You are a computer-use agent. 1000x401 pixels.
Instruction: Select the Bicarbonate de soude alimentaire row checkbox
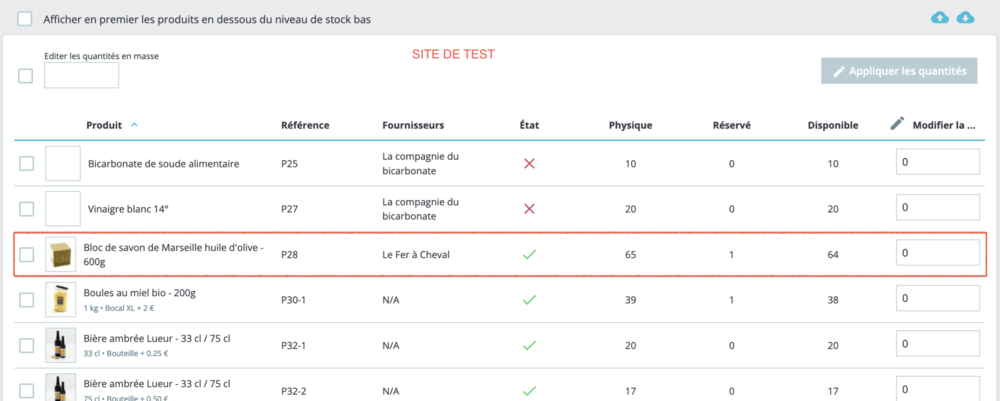[26, 164]
